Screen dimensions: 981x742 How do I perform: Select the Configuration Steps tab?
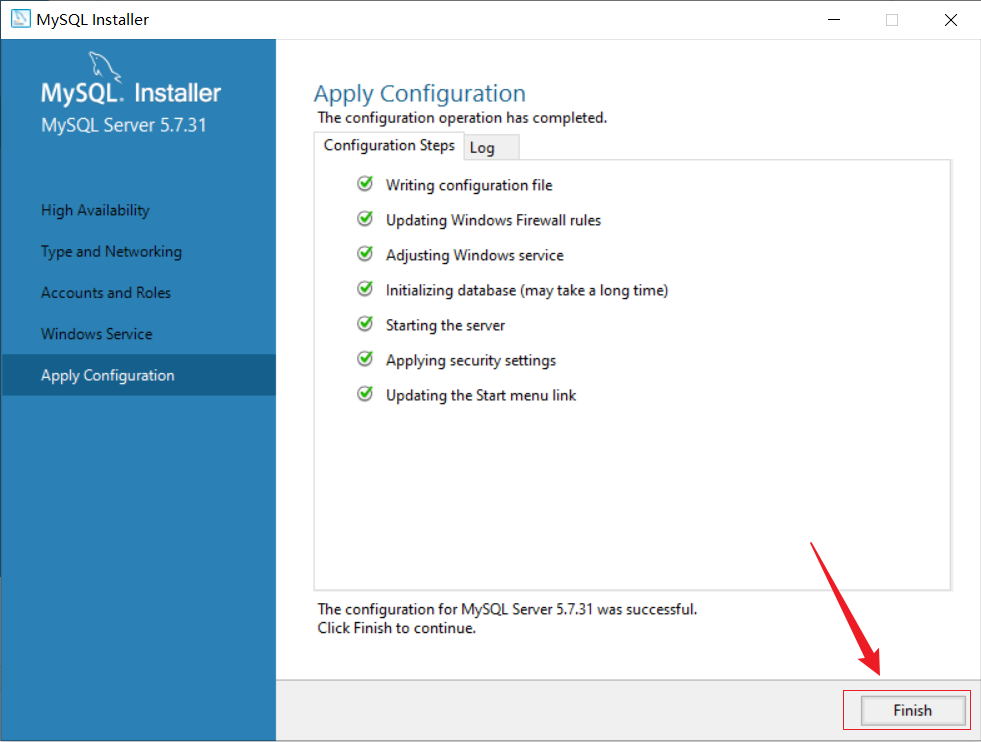[389, 145]
